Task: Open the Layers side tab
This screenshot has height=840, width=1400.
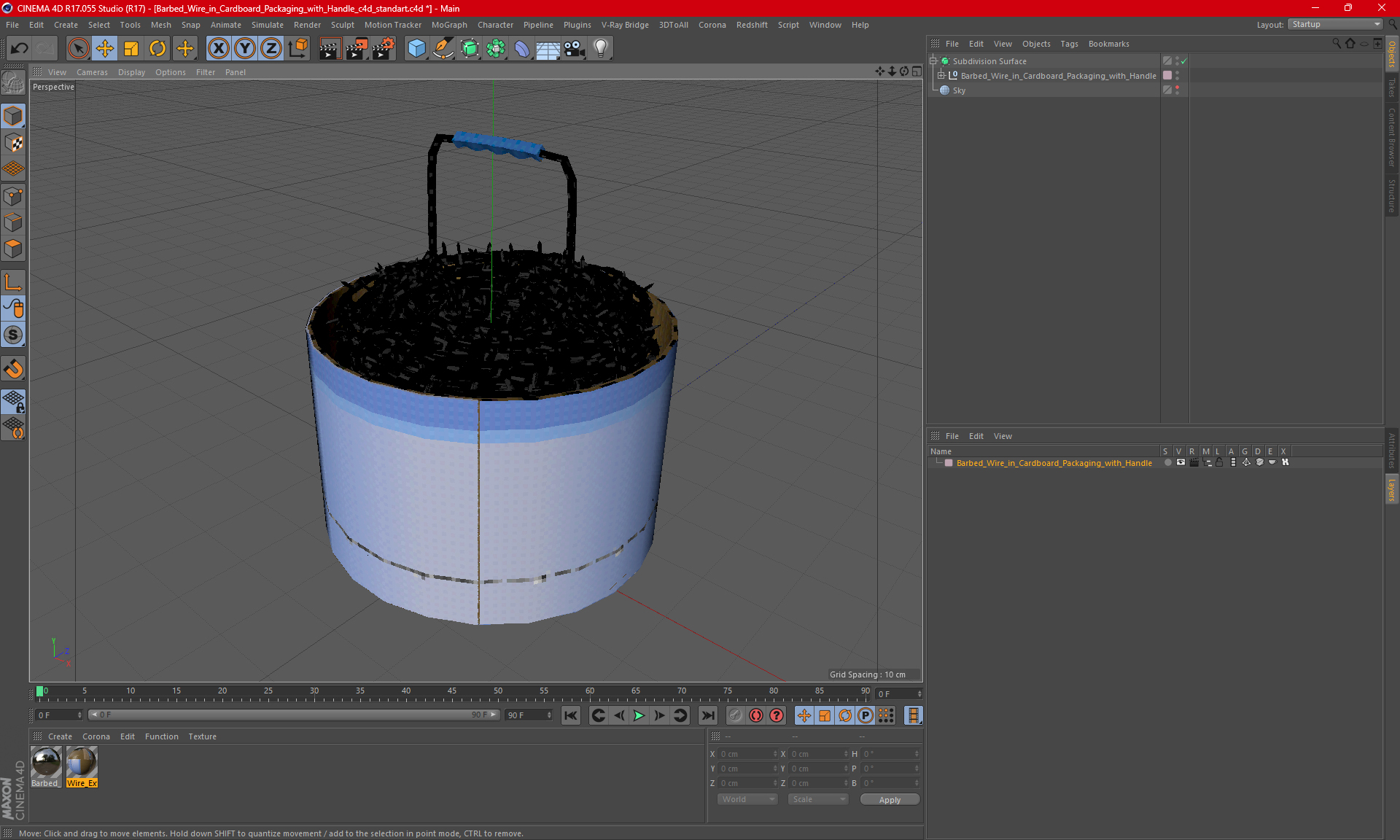Action: (1392, 489)
